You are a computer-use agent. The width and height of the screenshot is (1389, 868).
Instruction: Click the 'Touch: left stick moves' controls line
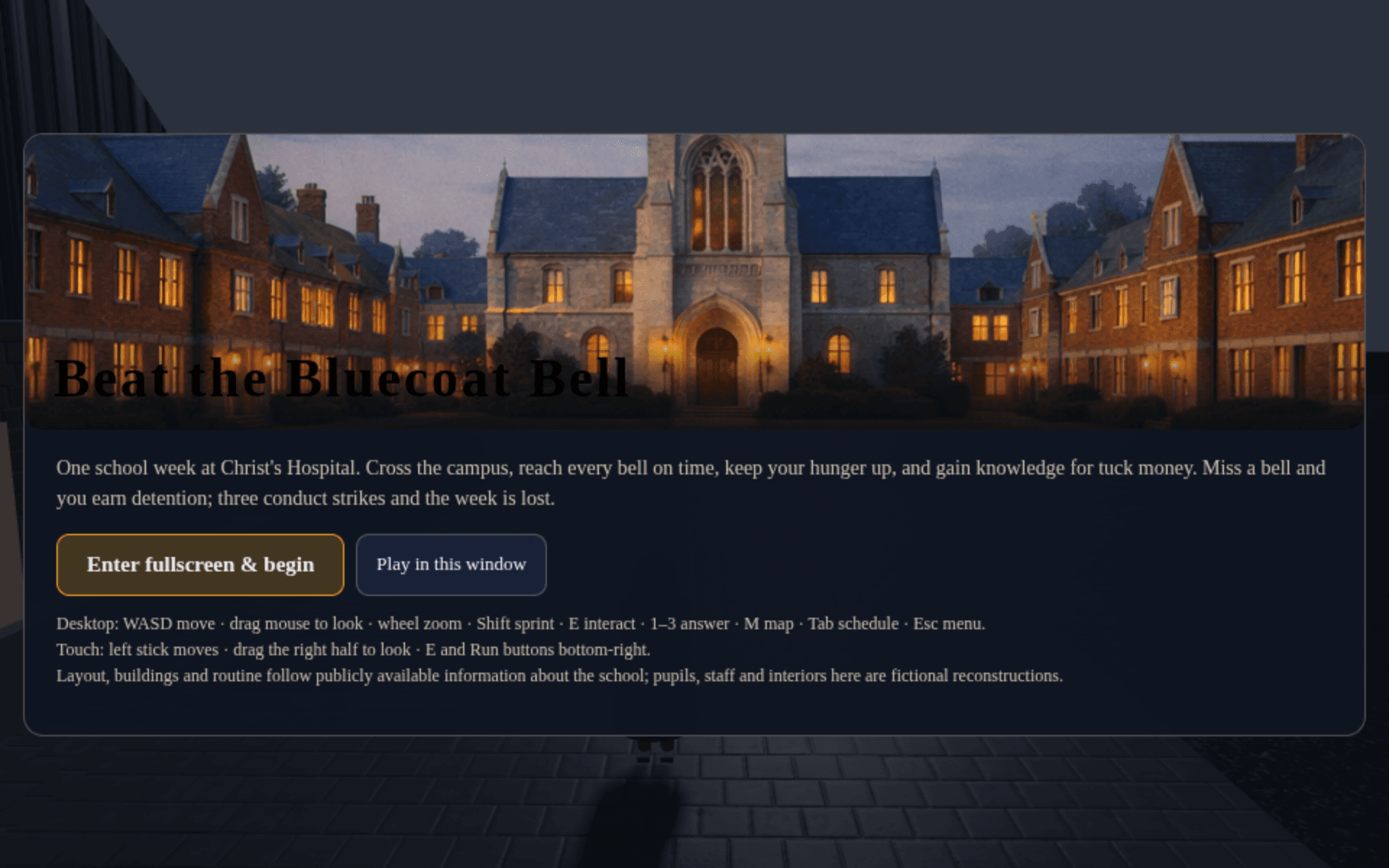(353, 650)
